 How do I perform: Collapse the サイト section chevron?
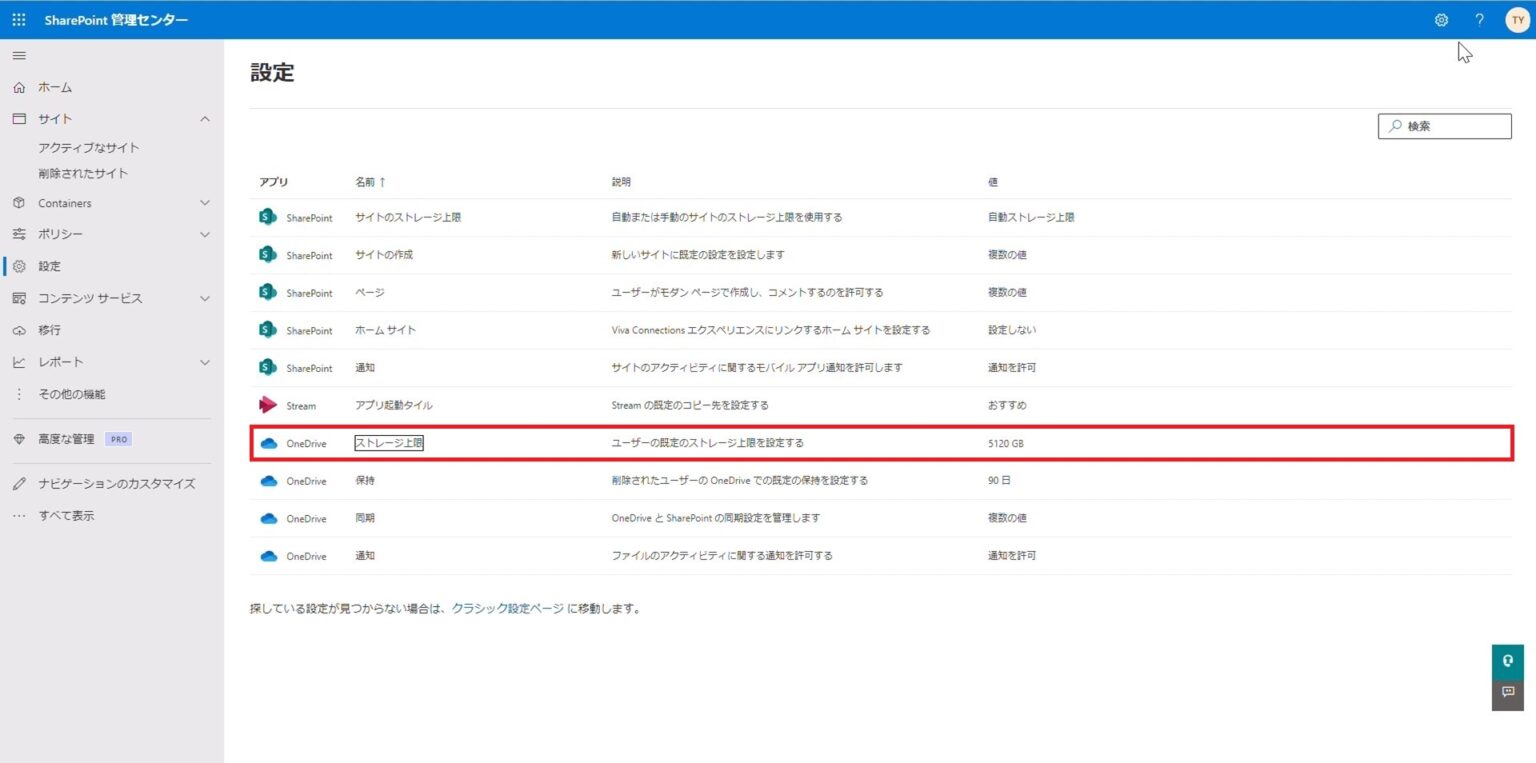point(205,118)
